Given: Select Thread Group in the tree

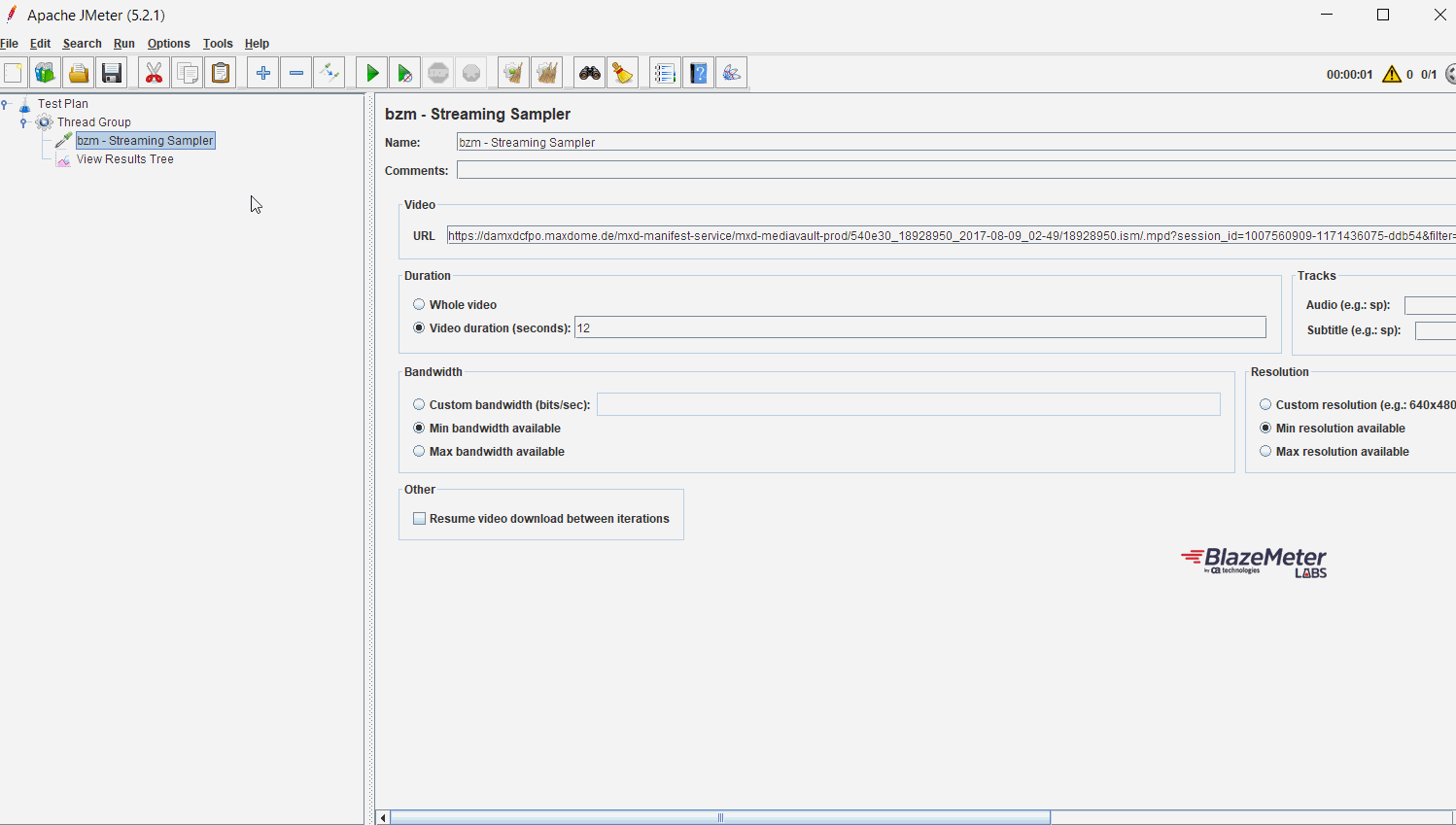Looking at the screenshot, I should coord(93,122).
